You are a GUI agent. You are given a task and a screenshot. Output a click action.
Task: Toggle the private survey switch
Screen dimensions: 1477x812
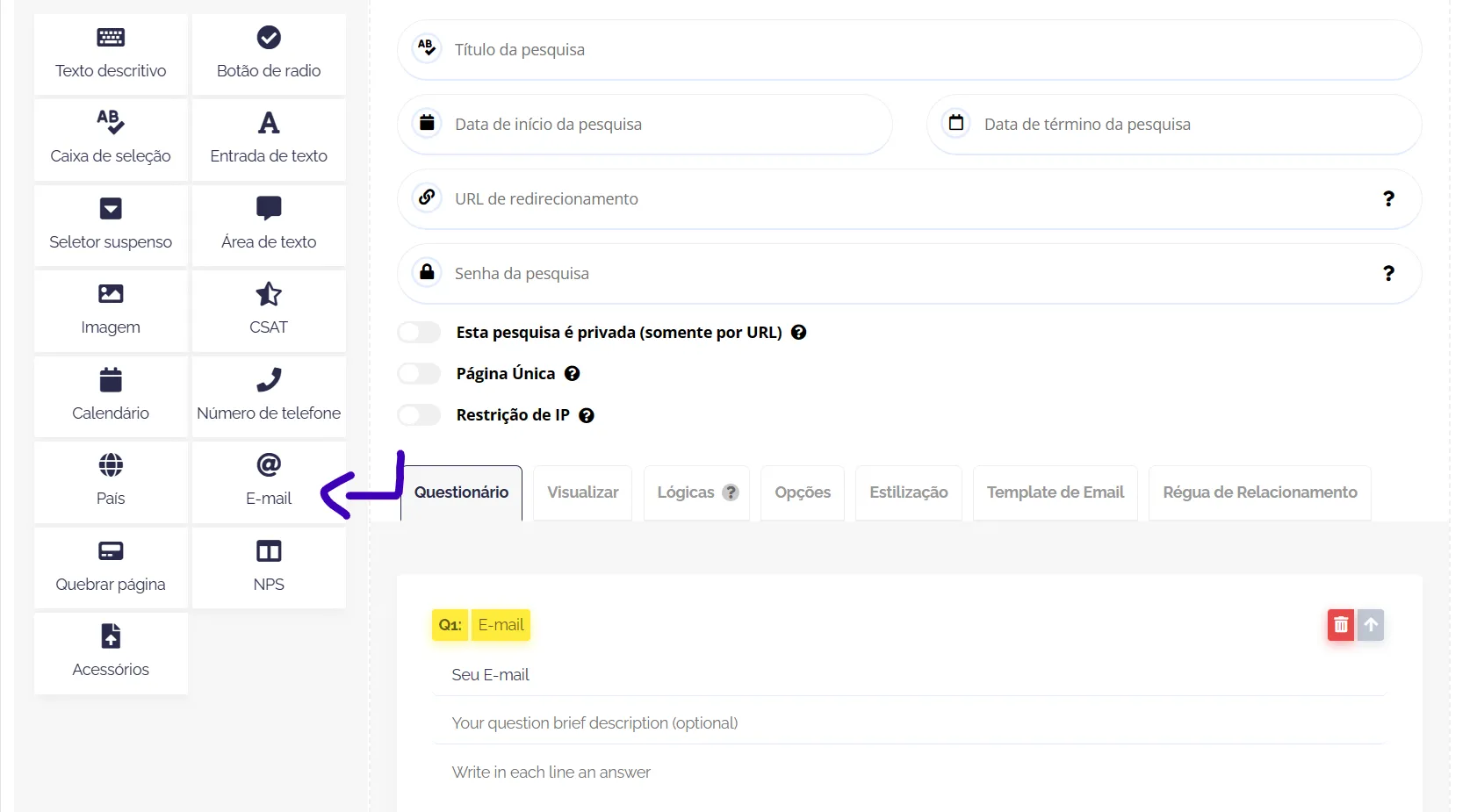click(x=419, y=333)
